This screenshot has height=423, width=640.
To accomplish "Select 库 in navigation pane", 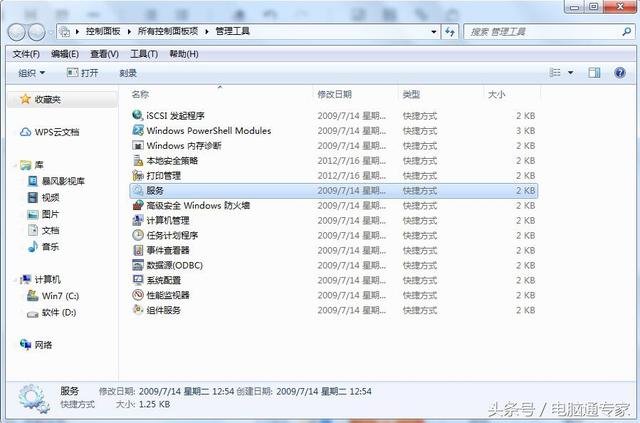I will point(32,165).
